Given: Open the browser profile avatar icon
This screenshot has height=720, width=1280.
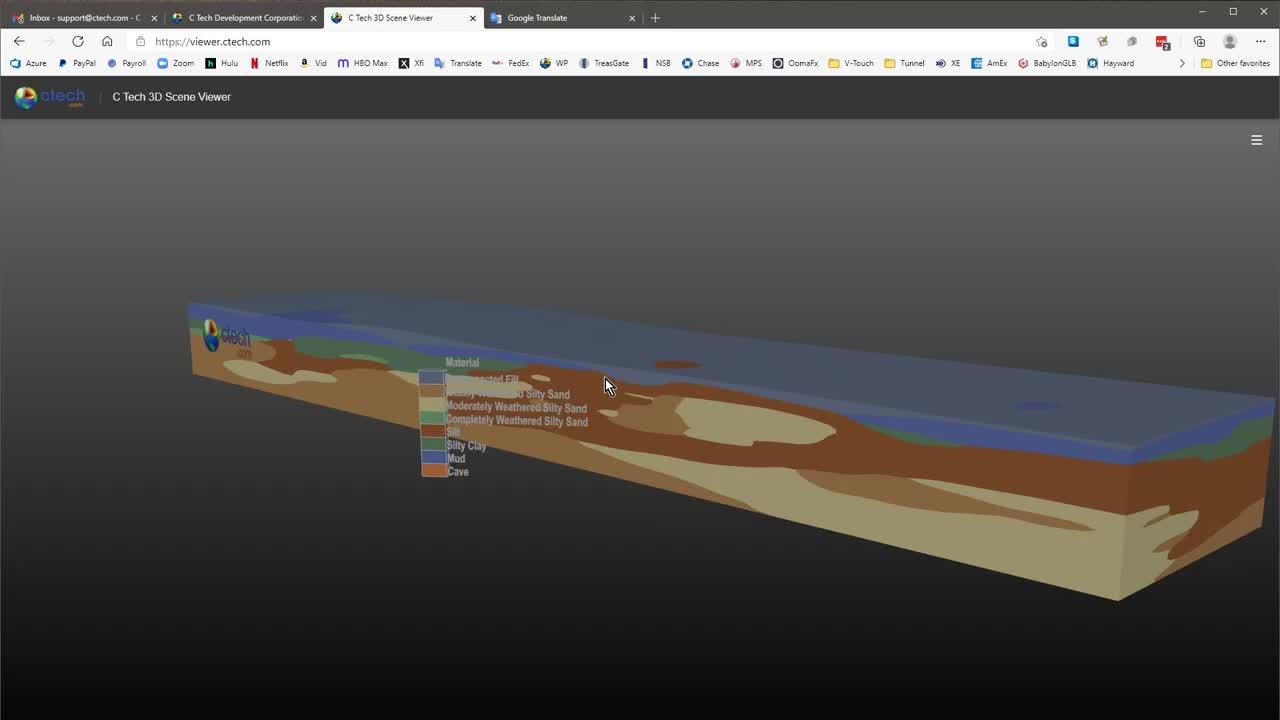Looking at the screenshot, I should point(1230,42).
